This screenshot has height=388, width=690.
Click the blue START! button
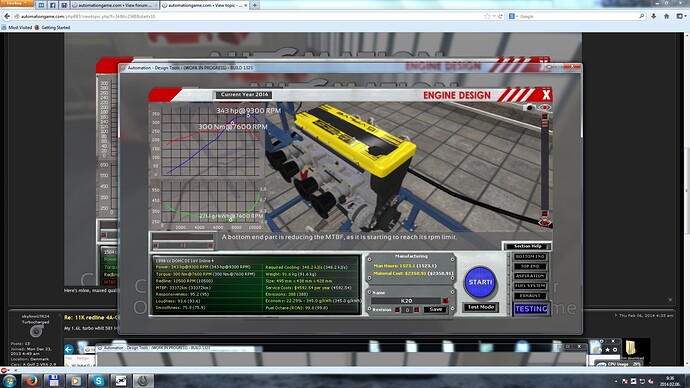(480, 282)
